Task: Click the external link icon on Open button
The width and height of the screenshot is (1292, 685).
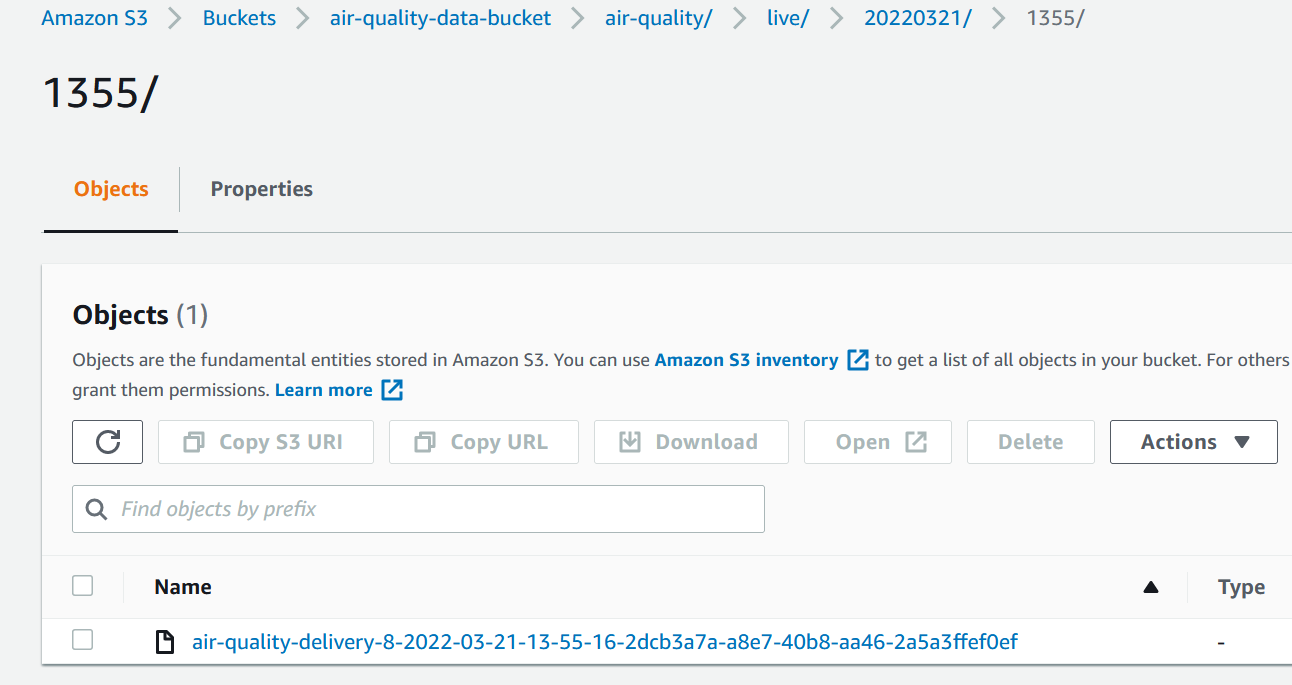Action: pos(916,442)
